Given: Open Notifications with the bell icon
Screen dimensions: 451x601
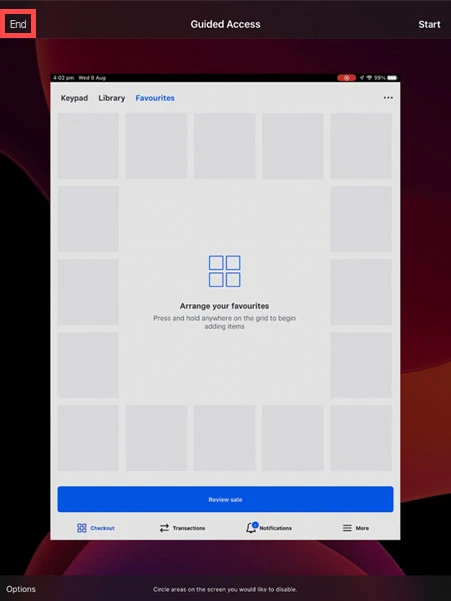Looking at the screenshot, I should (x=269, y=528).
